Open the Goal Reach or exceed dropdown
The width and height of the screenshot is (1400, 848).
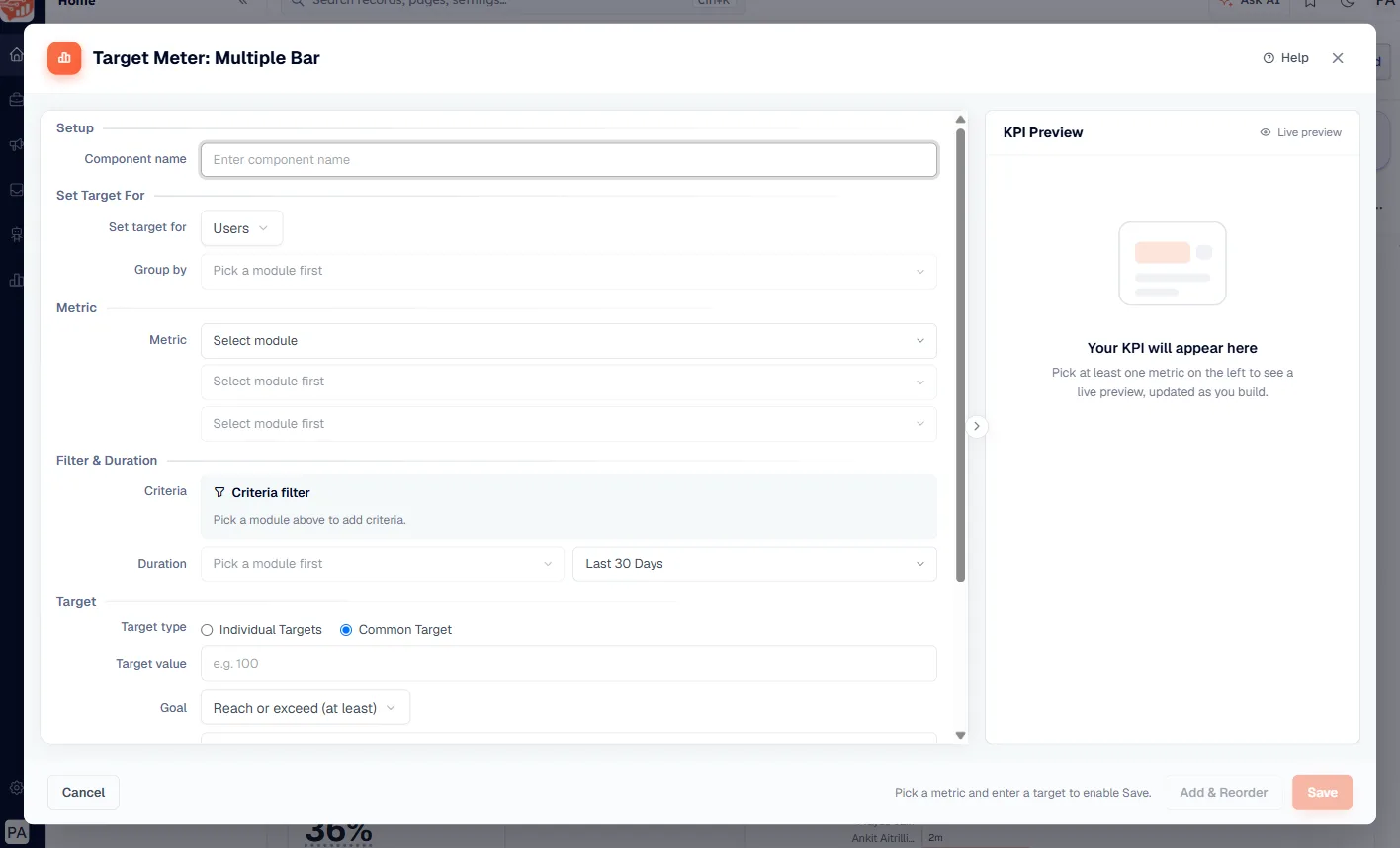tap(305, 708)
